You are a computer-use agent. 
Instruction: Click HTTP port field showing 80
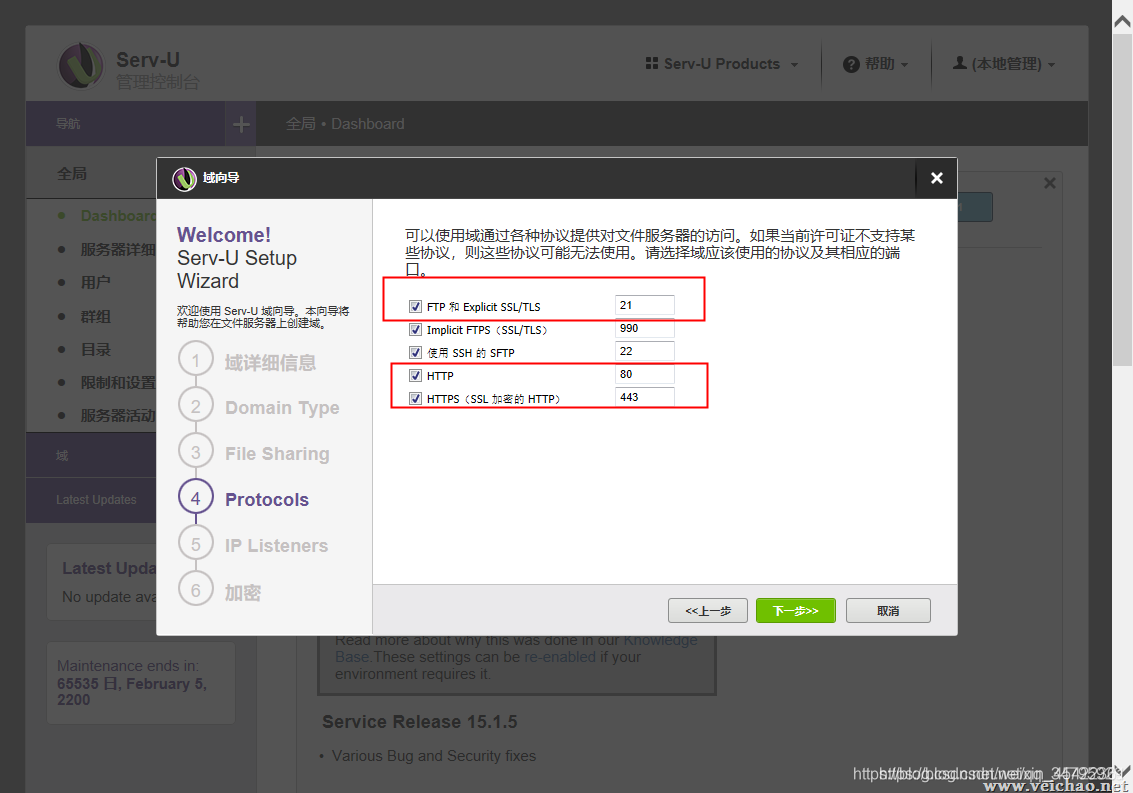(645, 374)
